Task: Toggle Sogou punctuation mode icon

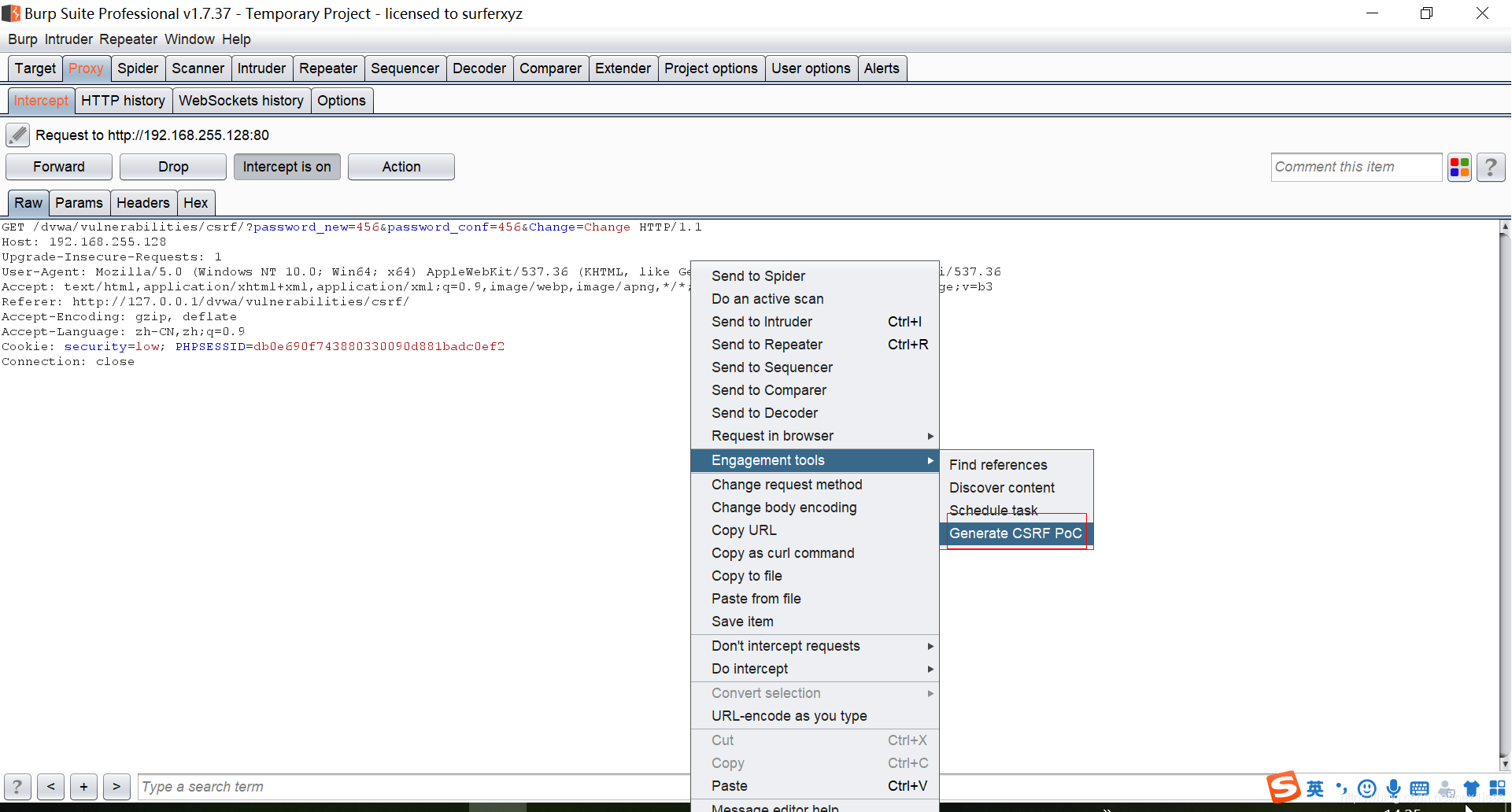Action: coord(1341,788)
